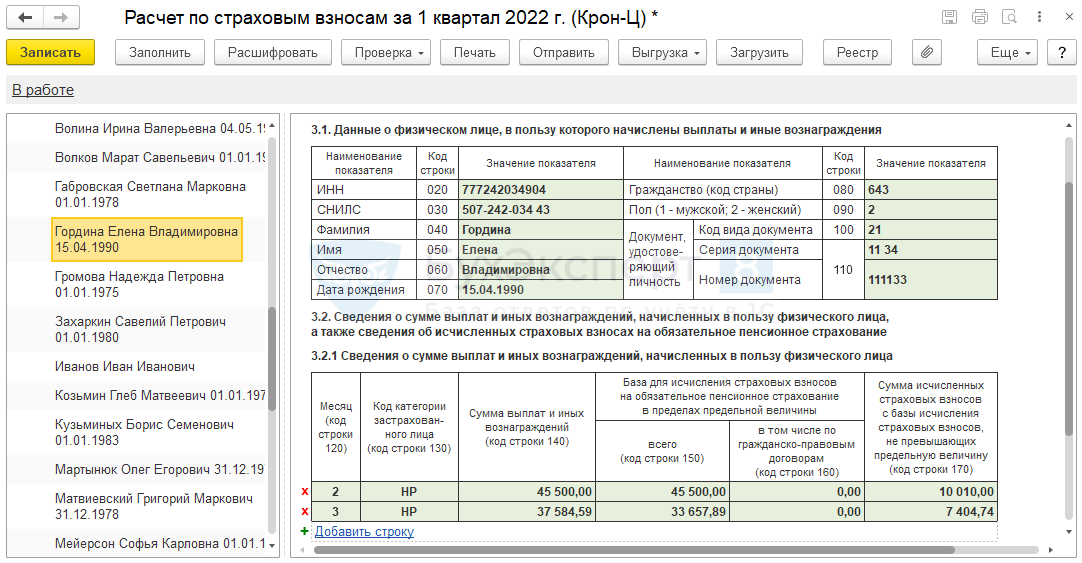
Task: Click the Добавить строку link
Action: 364,531
